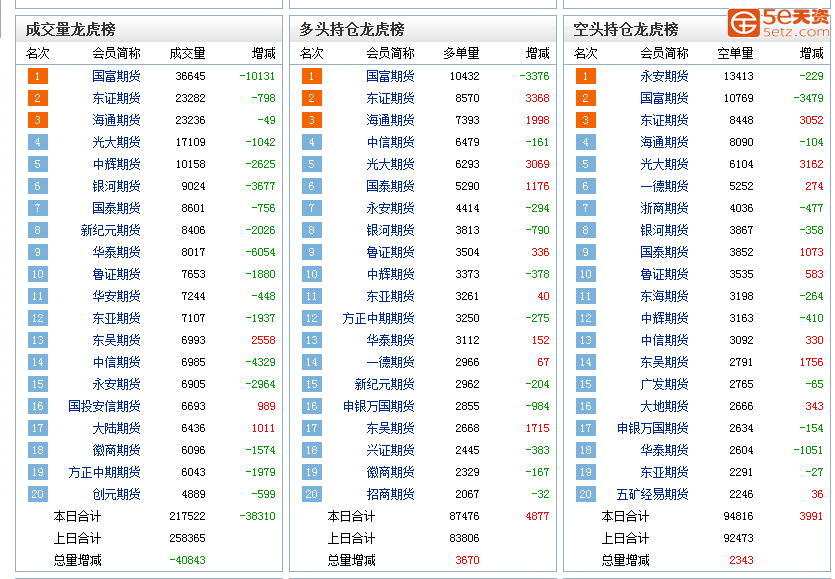835x579 pixels.
Task: Click 总量增减 label in the 空头持仓龙虎榜 table
Action: point(625,560)
